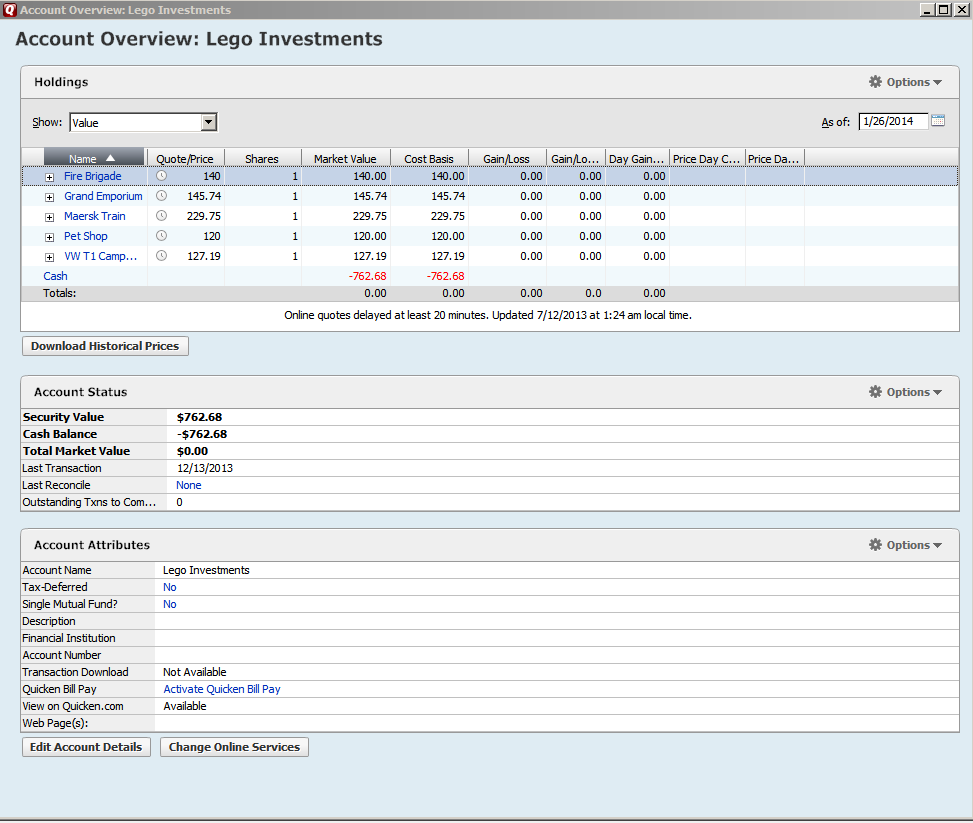Viewport: 973px width, 823px height.
Task: Click Maersk Train market value 229.75
Action: (x=370, y=216)
